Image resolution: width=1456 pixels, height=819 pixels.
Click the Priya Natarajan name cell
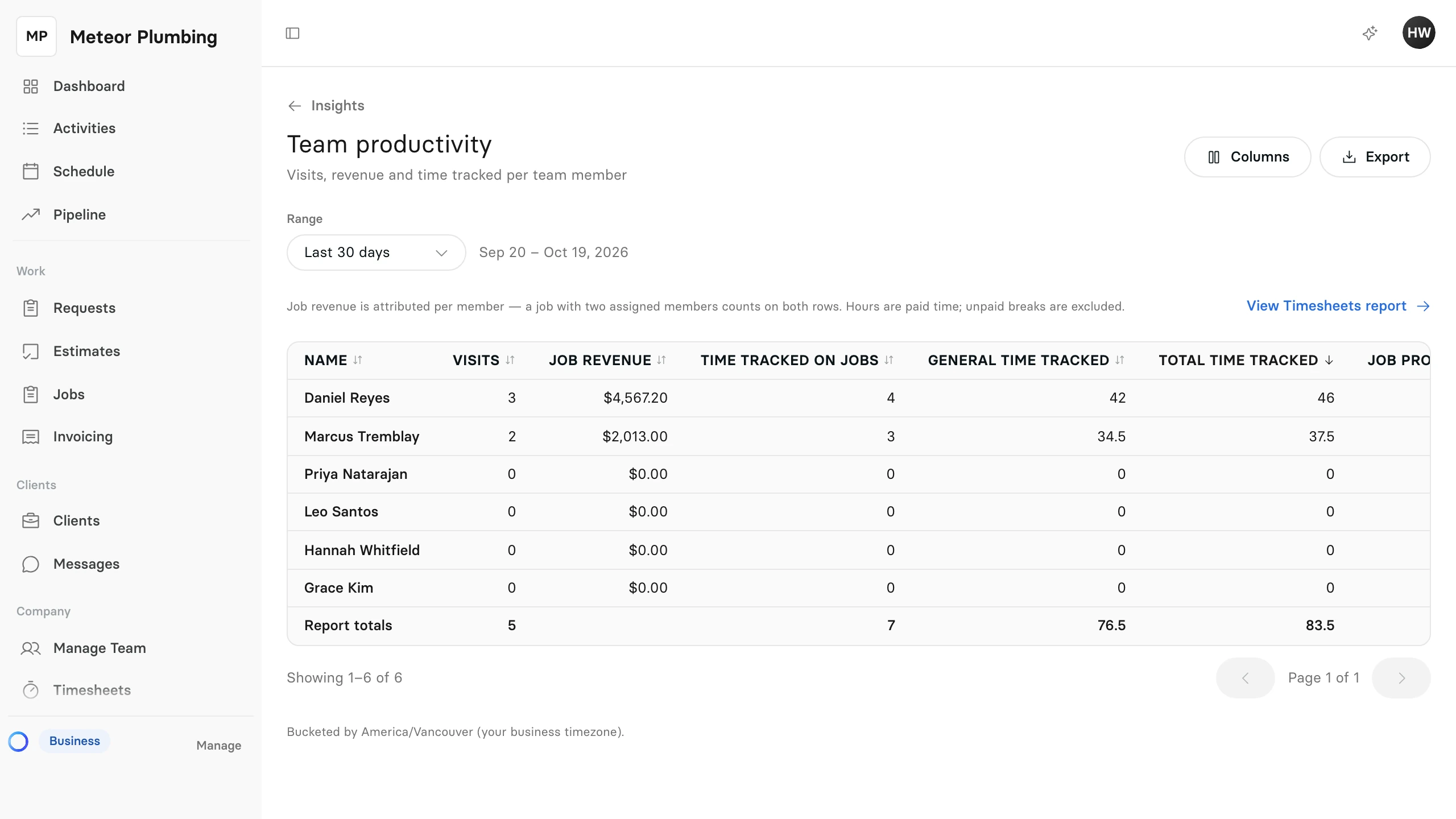click(x=356, y=474)
